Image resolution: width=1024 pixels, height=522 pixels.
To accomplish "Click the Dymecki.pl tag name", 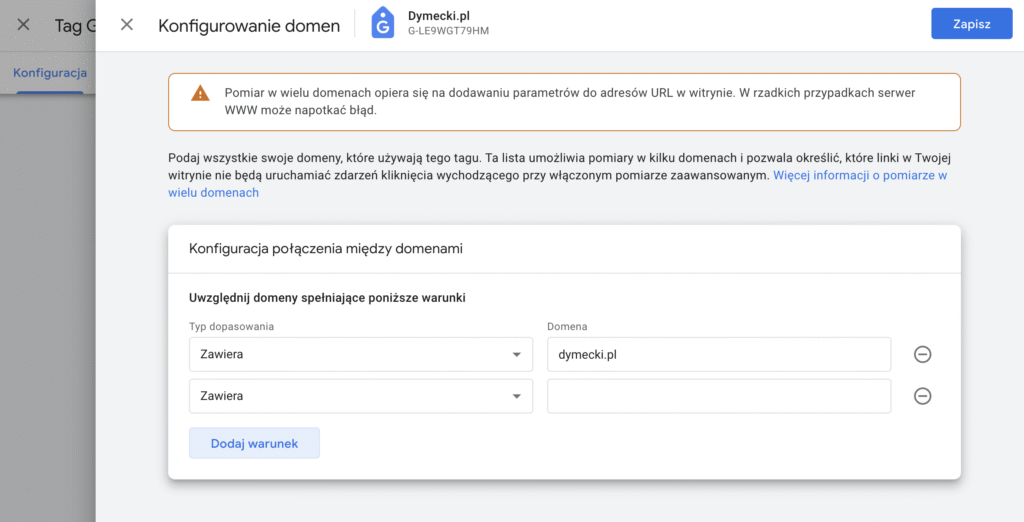I will coord(438,16).
